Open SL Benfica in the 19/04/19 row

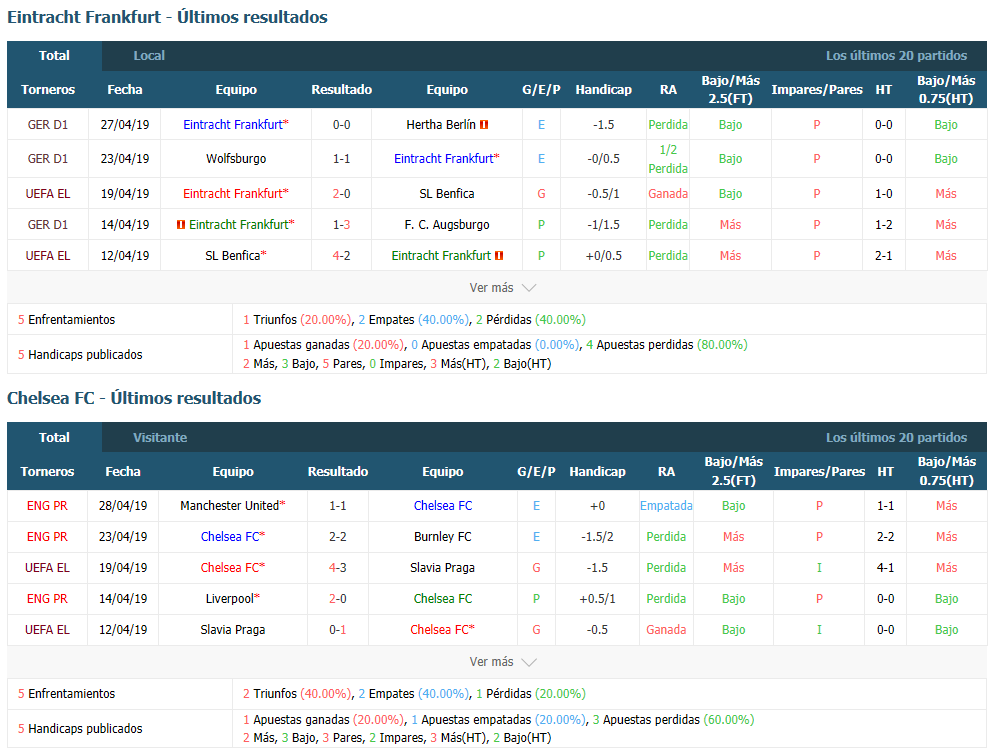pyautogui.click(x=446, y=194)
